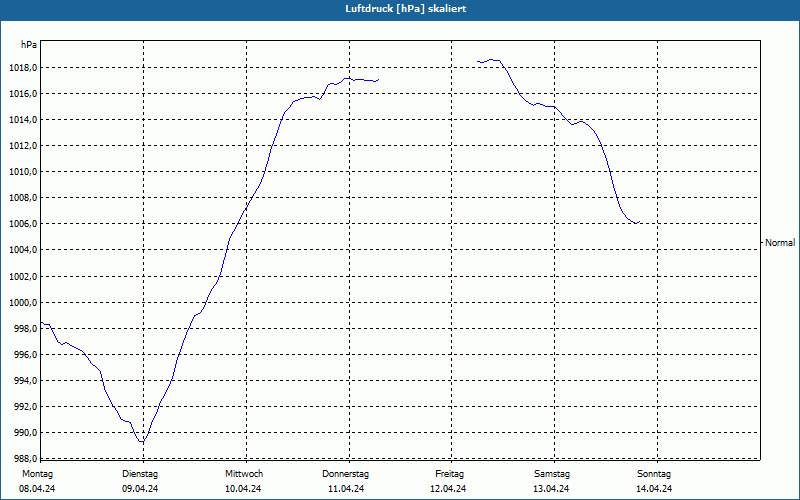Click the hPa unit label
Viewport: 800px width, 500px height.
click(29, 45)
